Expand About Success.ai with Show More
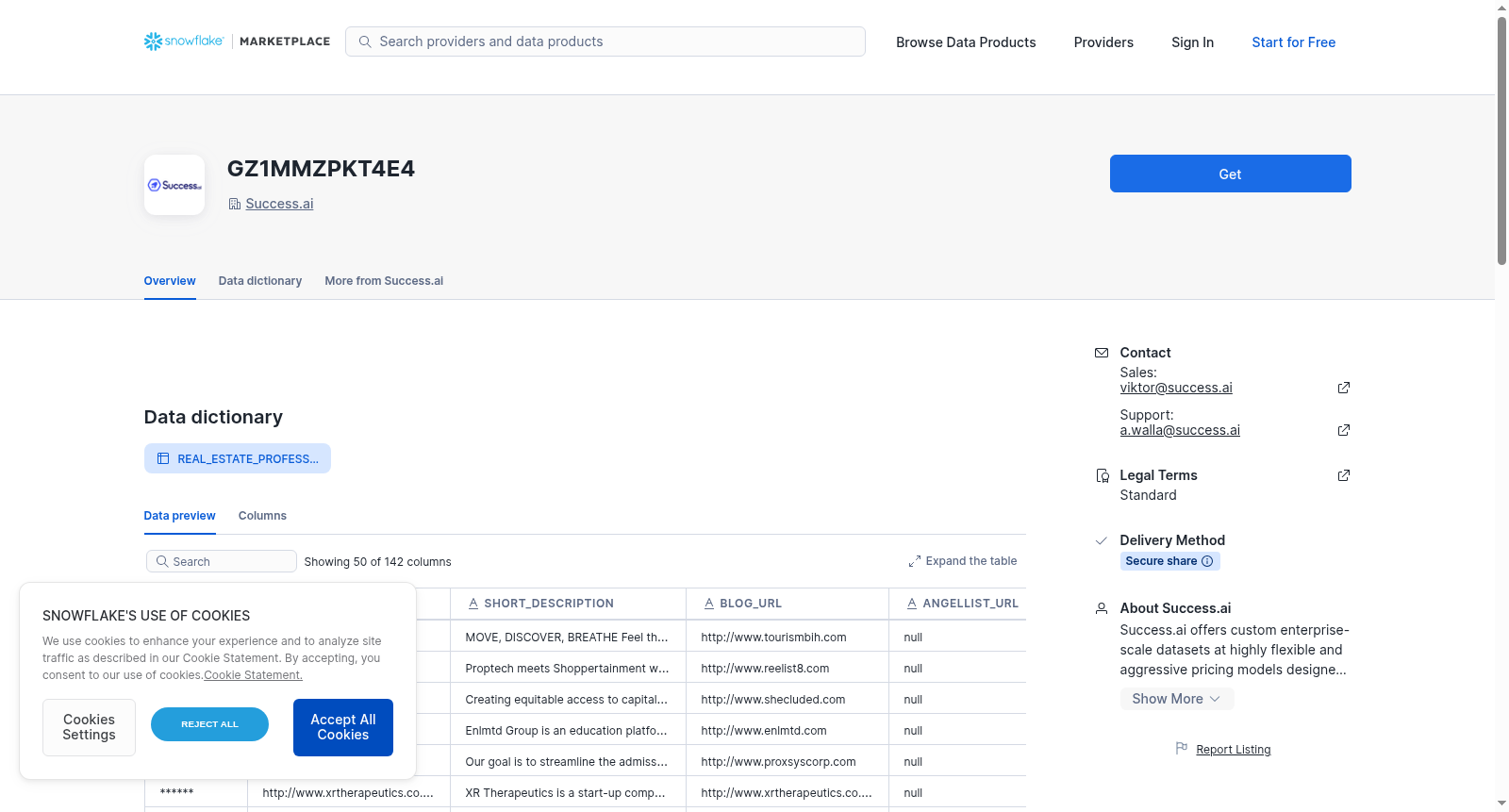 [x=1176, y=699]
